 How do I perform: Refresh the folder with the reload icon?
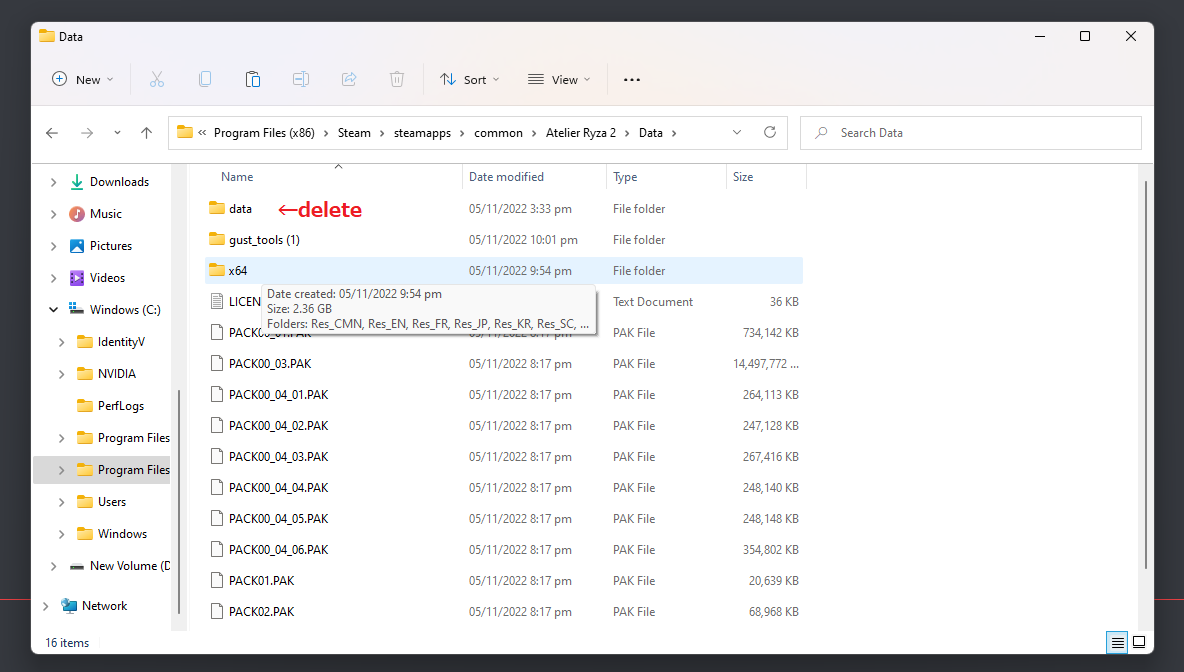pyautogui.click(x=769, y=132)
